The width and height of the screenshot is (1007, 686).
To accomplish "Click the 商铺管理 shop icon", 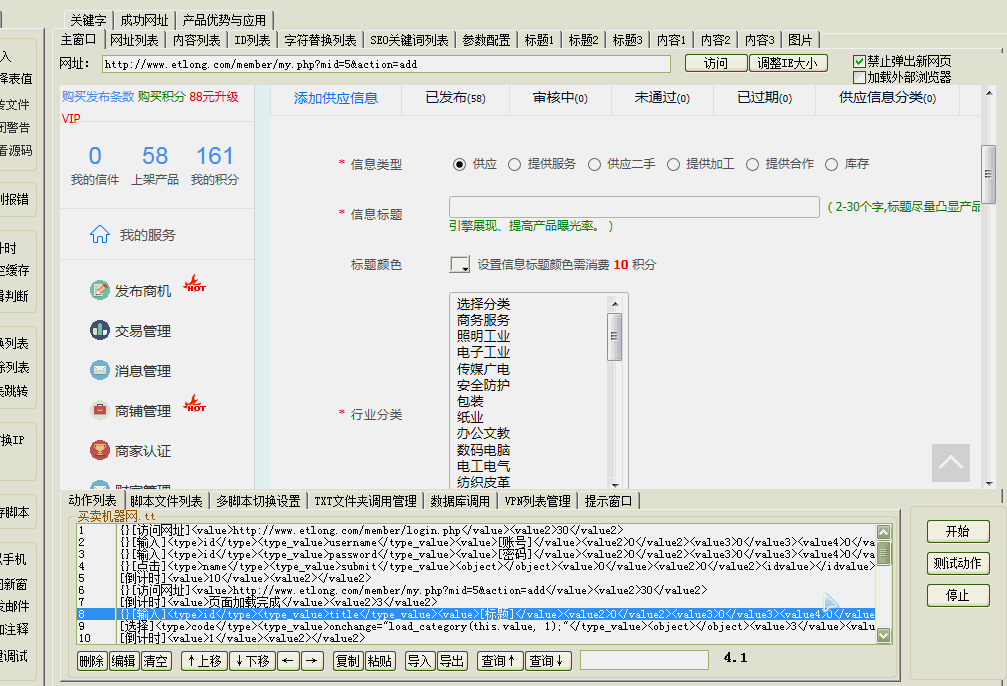I will (100, 410).
